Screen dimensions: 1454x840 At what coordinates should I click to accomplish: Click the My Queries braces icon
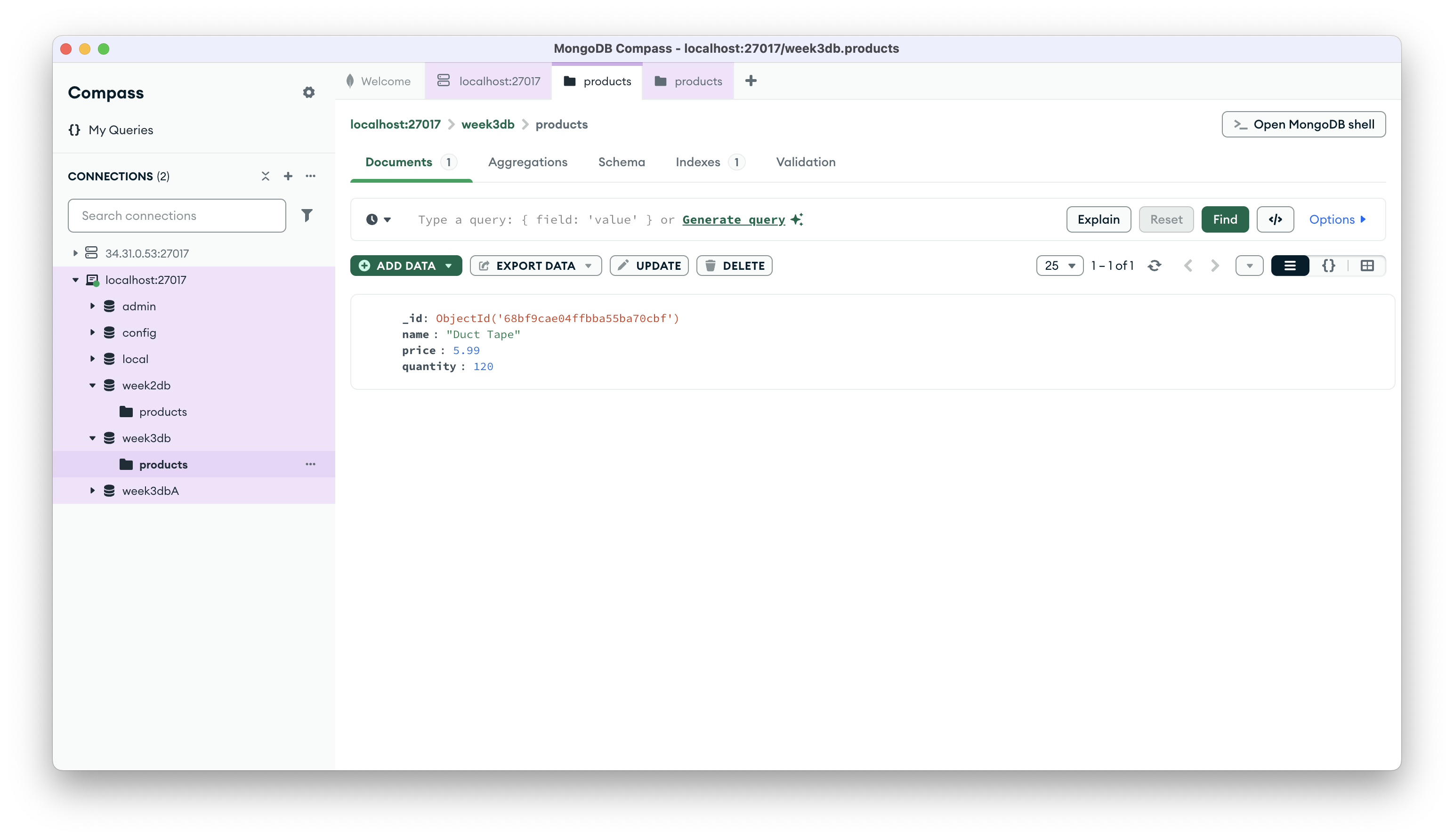(x=74, y=130)
